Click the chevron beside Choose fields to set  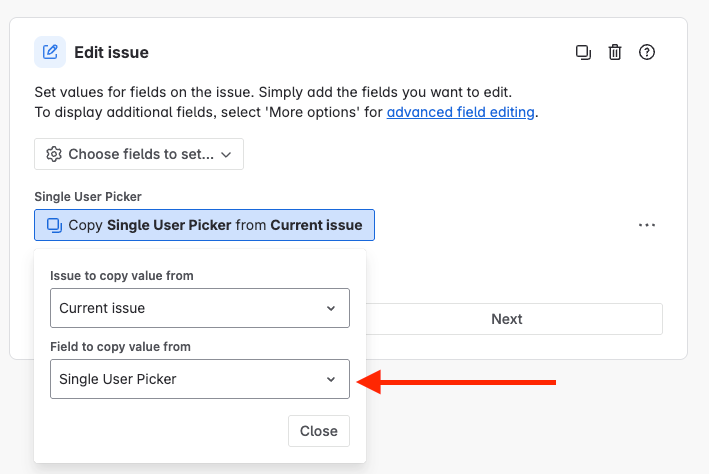coord(226,155)
